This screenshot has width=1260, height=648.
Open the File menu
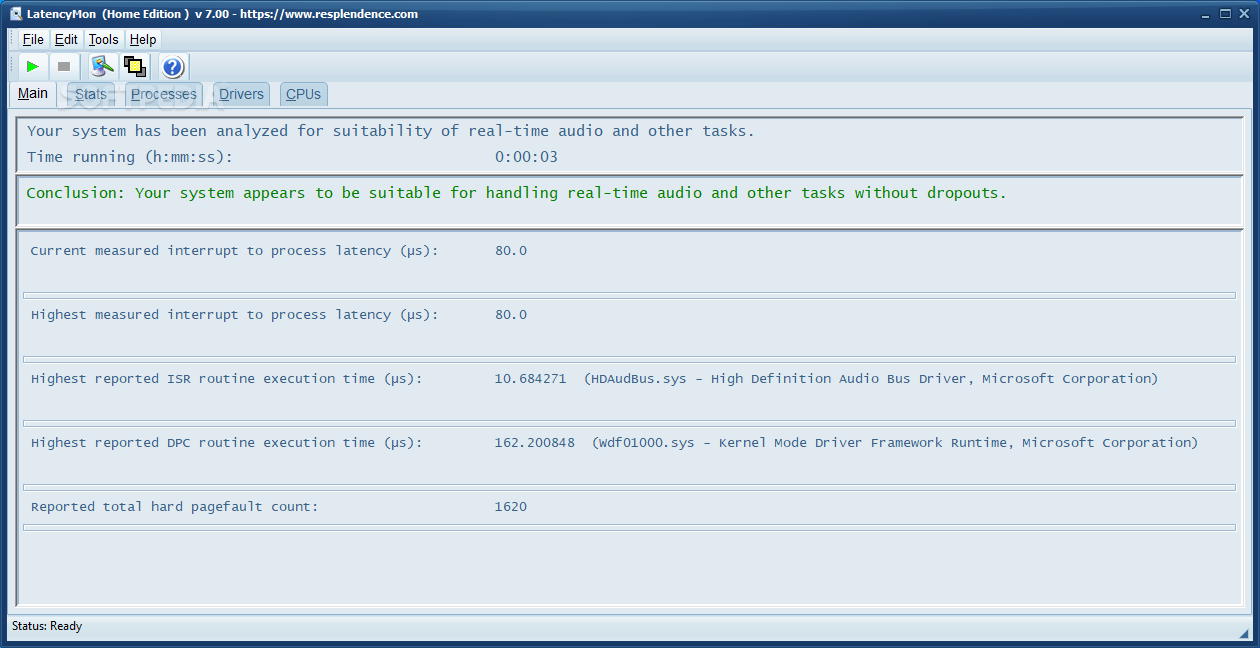coord(33,39)
